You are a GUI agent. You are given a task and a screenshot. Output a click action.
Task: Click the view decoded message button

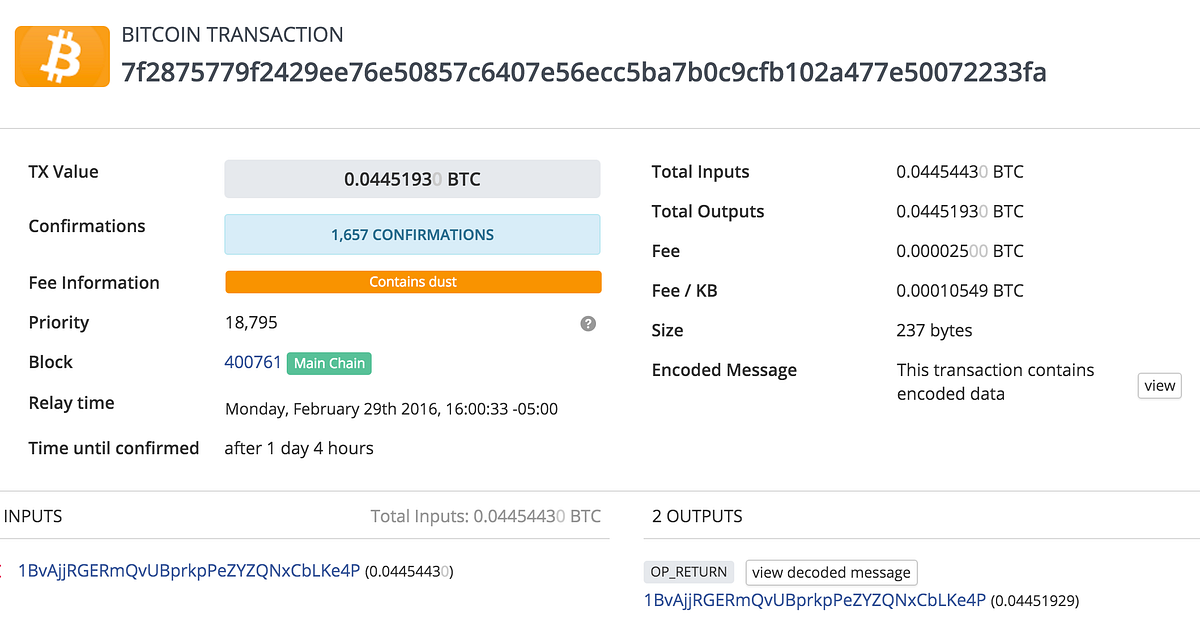click(x=831, y=573)
